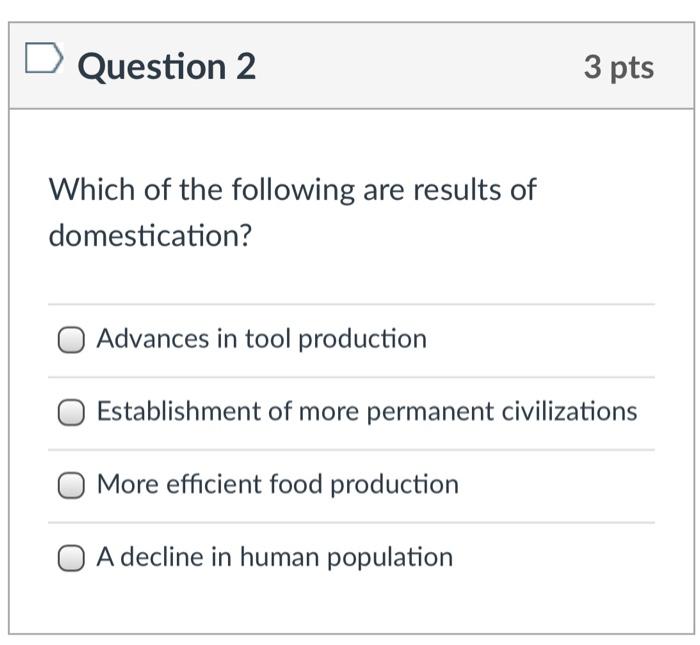Click the 'Advances in tool production' label text
The image size is (700, 645).
point(261,339)
